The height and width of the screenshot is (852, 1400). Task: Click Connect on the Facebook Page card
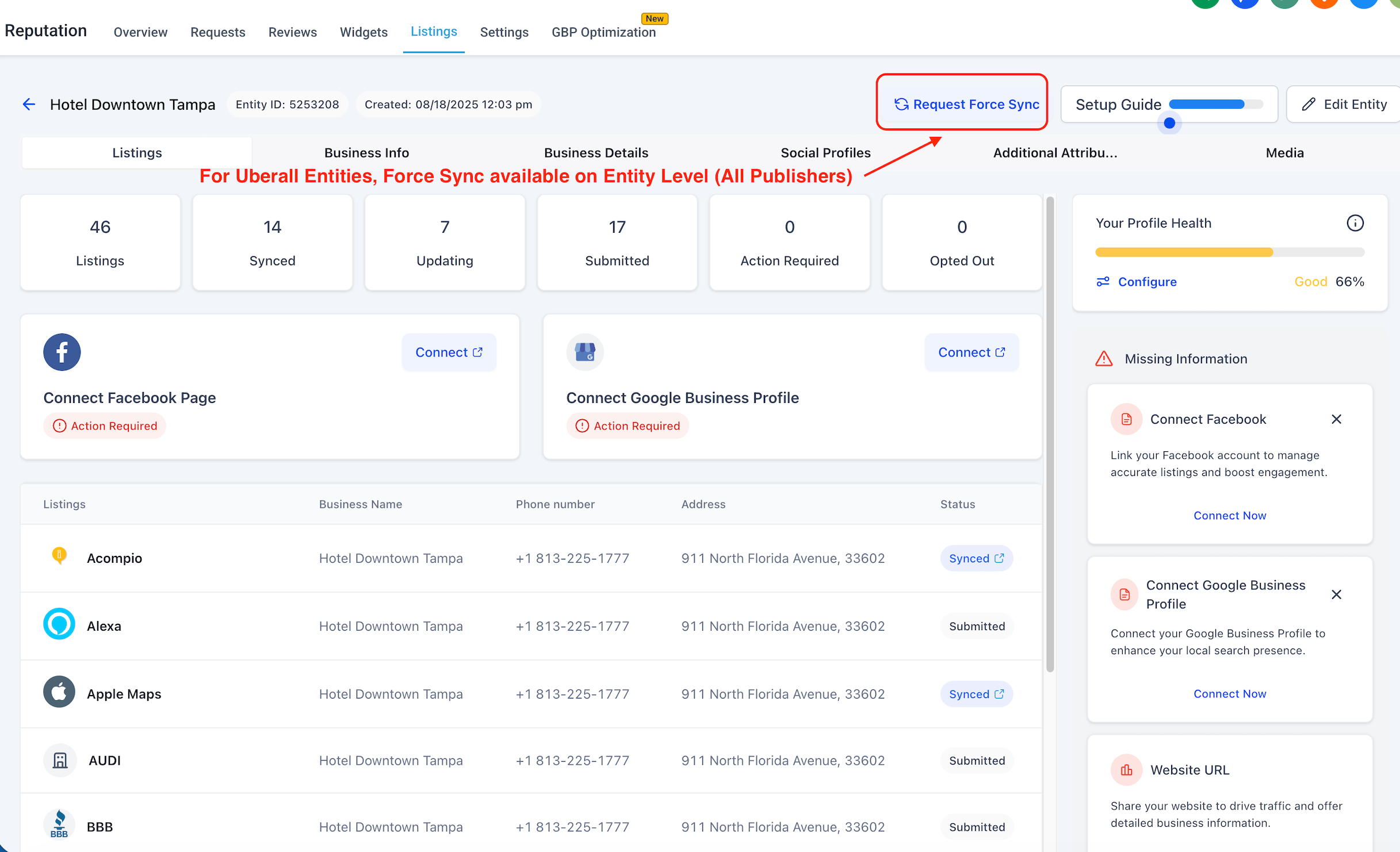point(449,352)
